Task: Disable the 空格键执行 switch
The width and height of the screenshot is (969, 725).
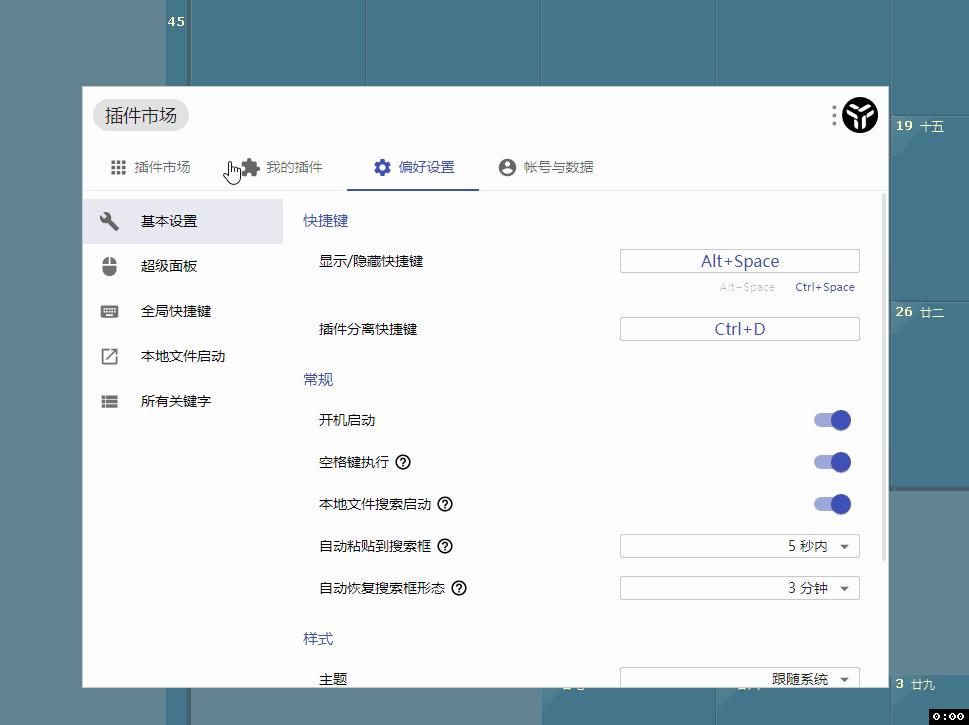Action: (833, 462)
